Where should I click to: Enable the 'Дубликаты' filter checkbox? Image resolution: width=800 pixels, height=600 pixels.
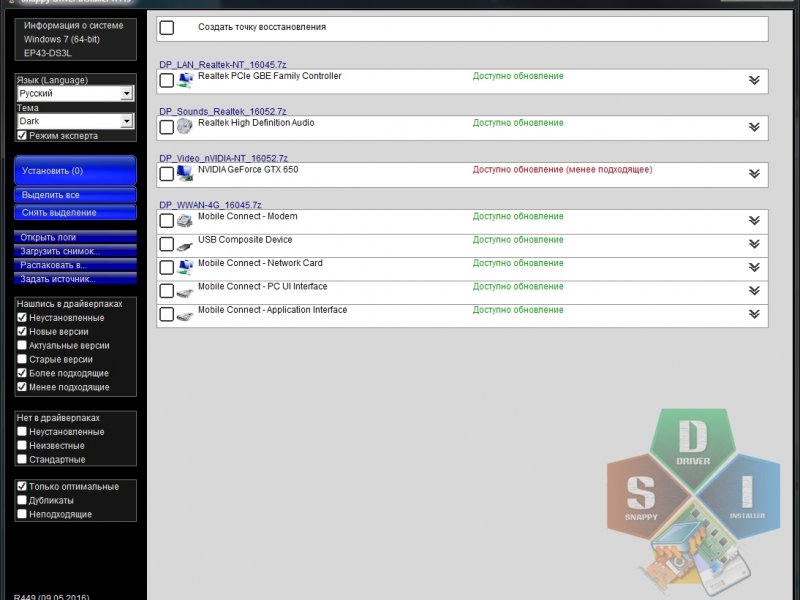[22, 500]
